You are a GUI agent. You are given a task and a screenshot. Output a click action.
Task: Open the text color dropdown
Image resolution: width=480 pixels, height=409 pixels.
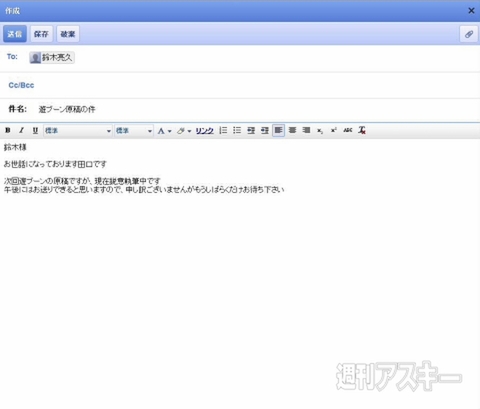[164, 131]
